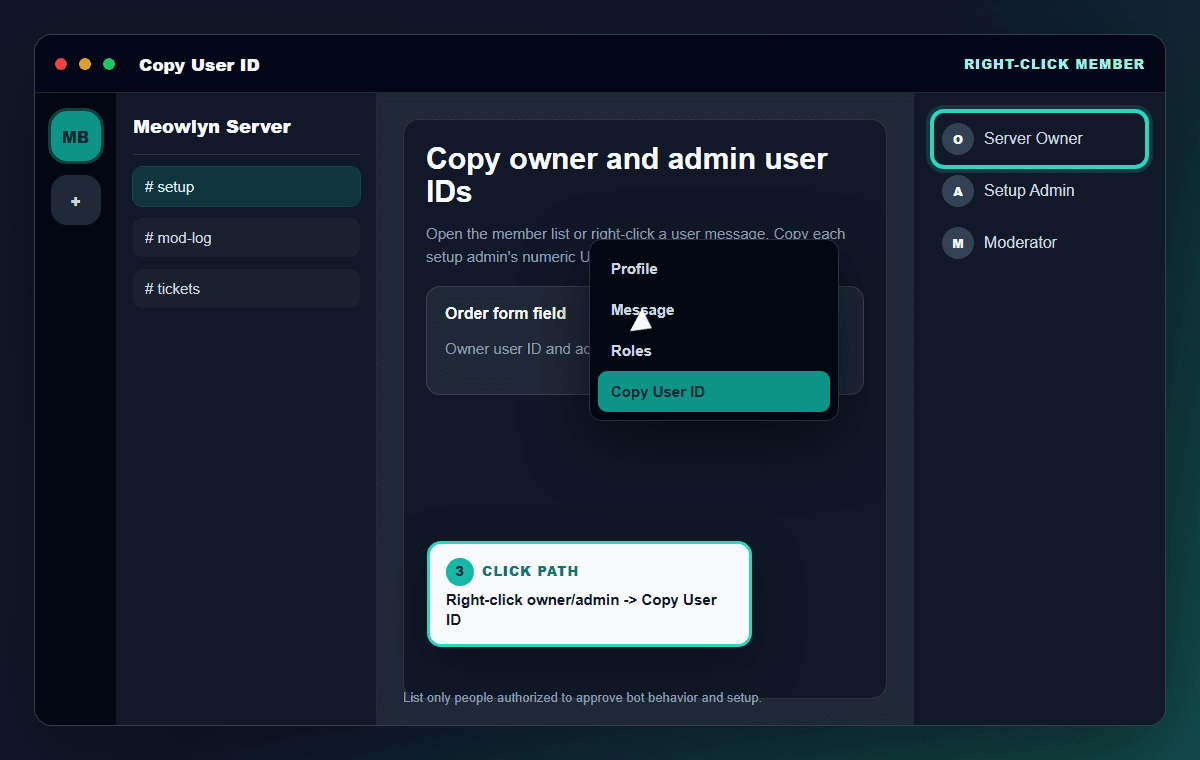Choose Profile in the context menu
This screenshot has height=760, width=1200.
pos(714,269)
